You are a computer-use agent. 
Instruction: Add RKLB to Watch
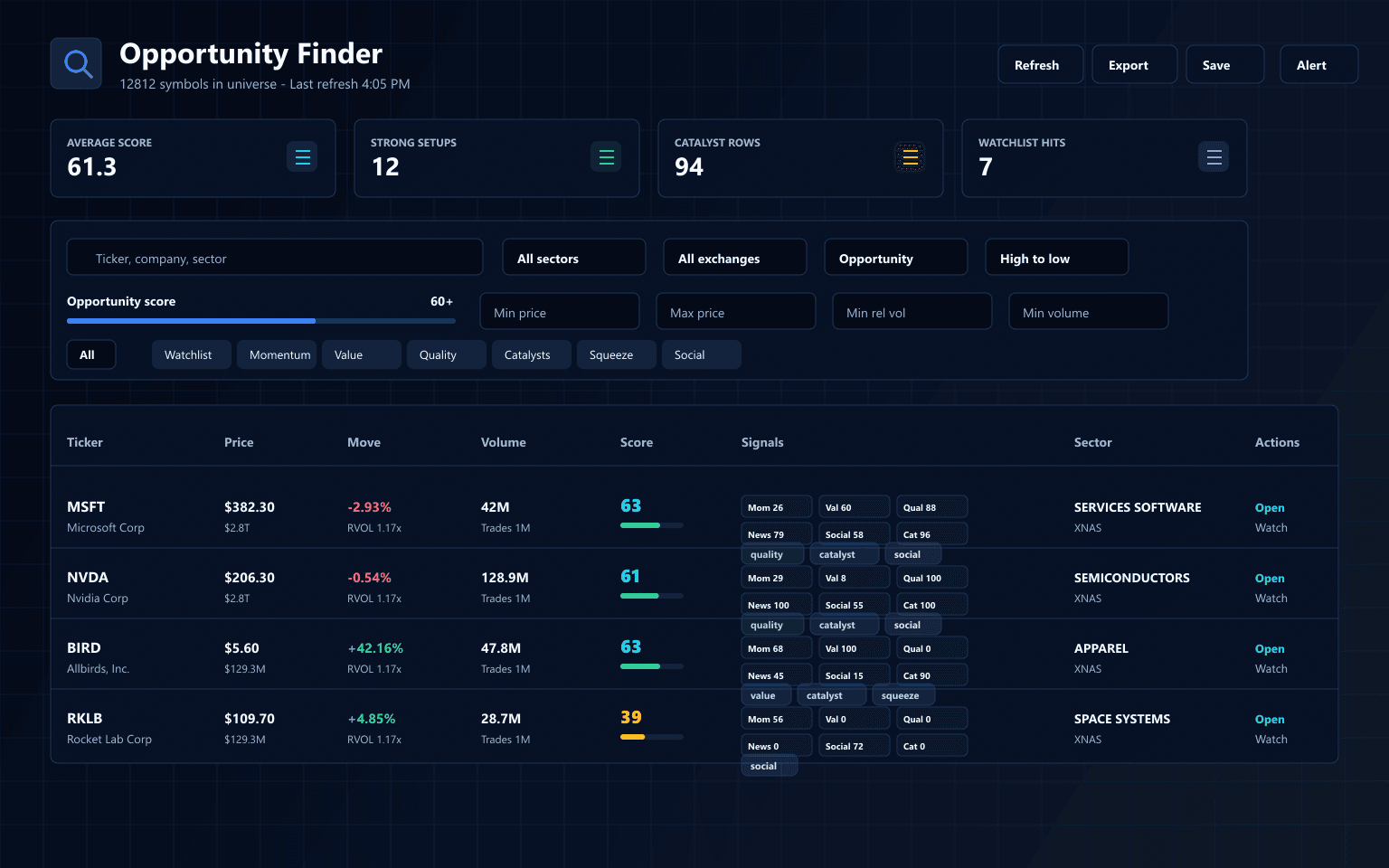click(1271, 740)
